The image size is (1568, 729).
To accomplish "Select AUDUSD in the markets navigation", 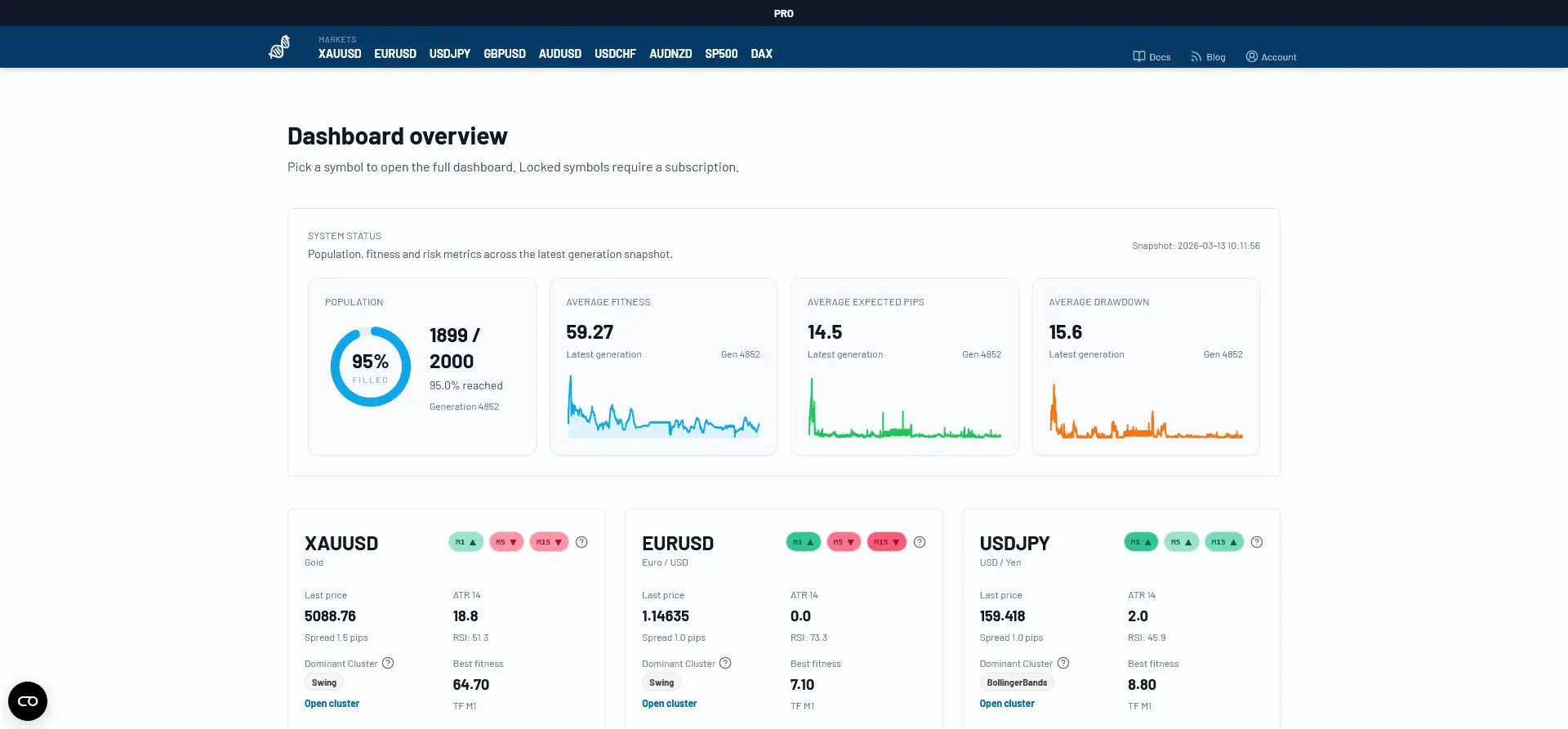I will point(560,54).
